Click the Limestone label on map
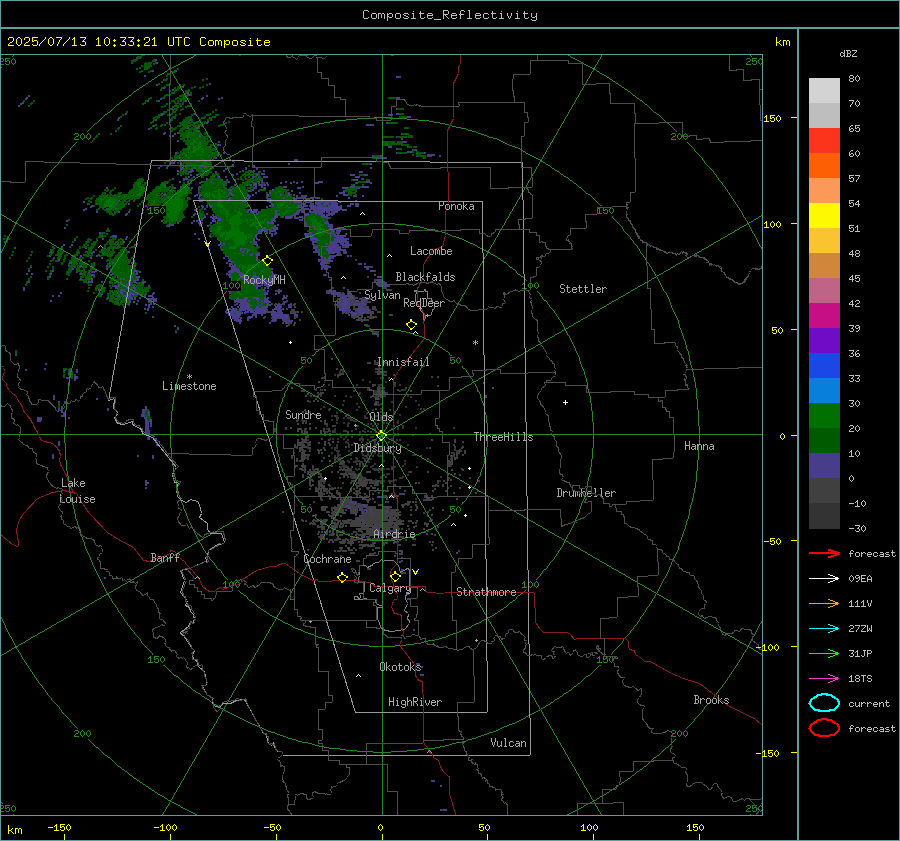 pos(189,386)
